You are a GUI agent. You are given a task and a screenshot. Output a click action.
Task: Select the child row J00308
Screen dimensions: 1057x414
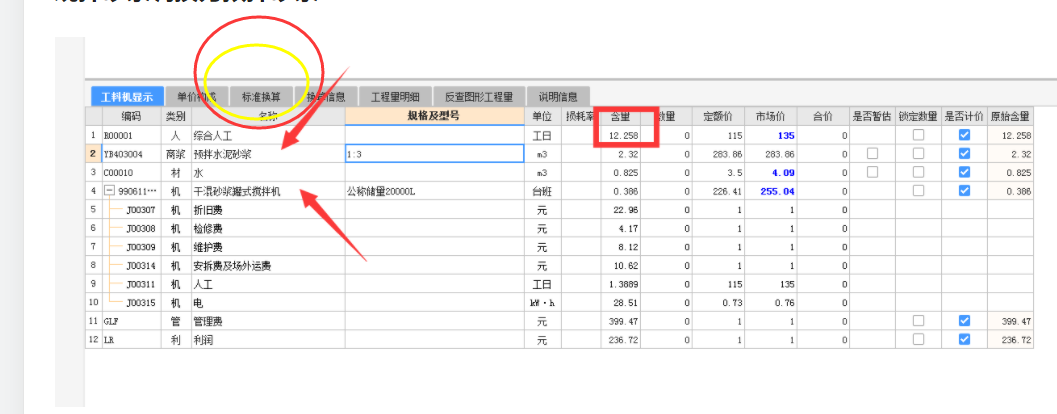[x=142, y=229]
